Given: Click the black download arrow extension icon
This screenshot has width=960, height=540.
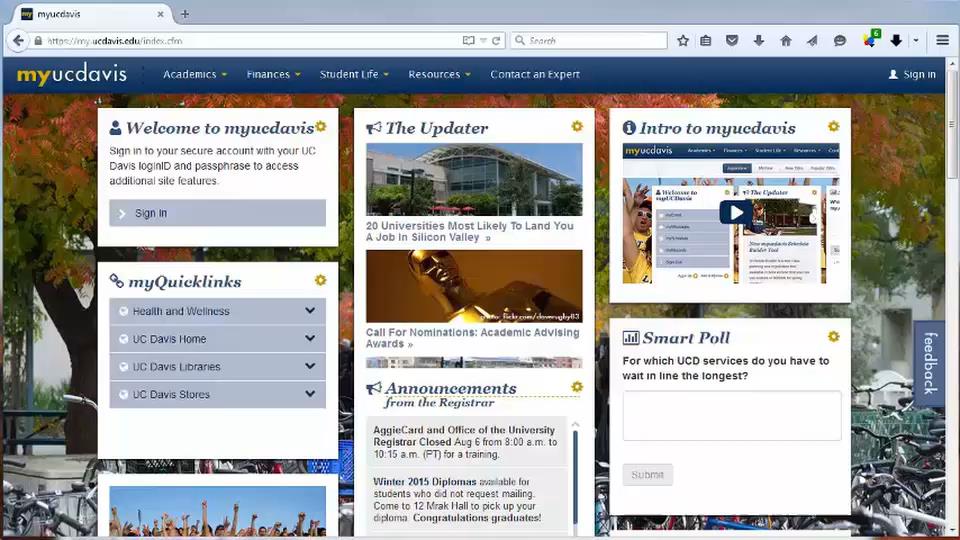Looking at the screenshot, I should [896, 40].
